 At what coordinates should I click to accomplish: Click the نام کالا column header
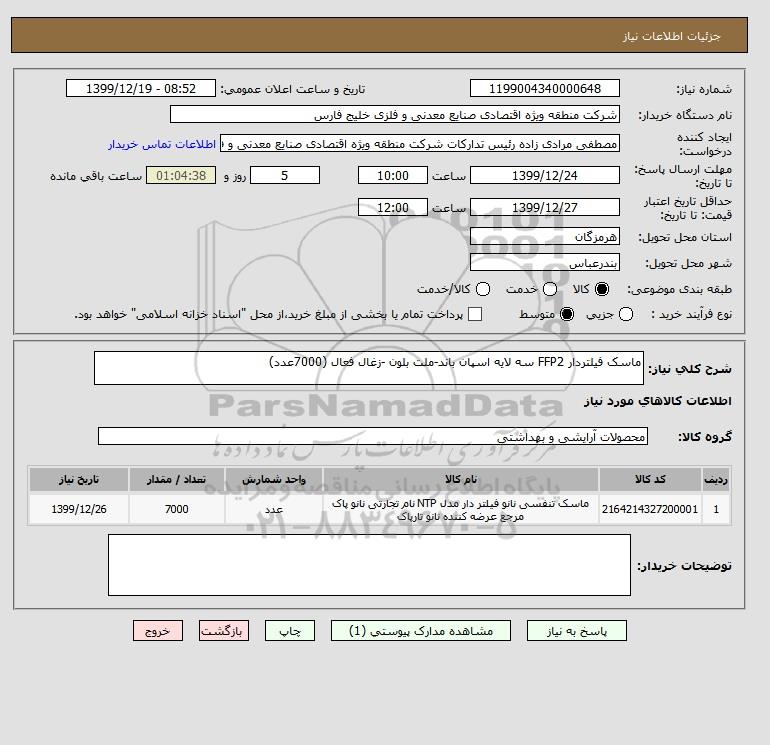click(x=461, y=479)
